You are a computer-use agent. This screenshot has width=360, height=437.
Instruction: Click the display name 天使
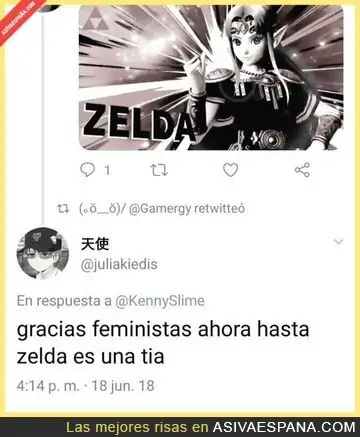coord(95,244)
